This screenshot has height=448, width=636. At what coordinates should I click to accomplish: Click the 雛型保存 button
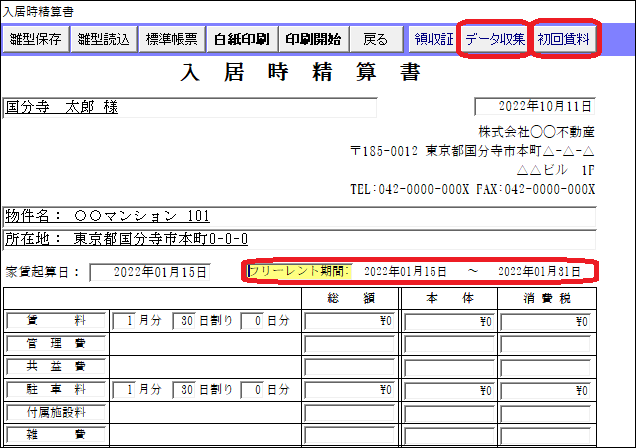[x=36, y=40]
